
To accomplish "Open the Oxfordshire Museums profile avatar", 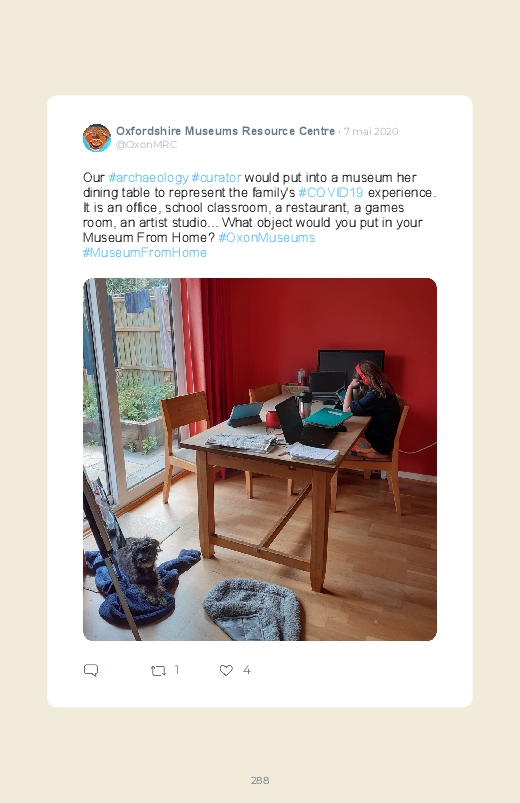I will pyautogui.click(x=97, y=138).
